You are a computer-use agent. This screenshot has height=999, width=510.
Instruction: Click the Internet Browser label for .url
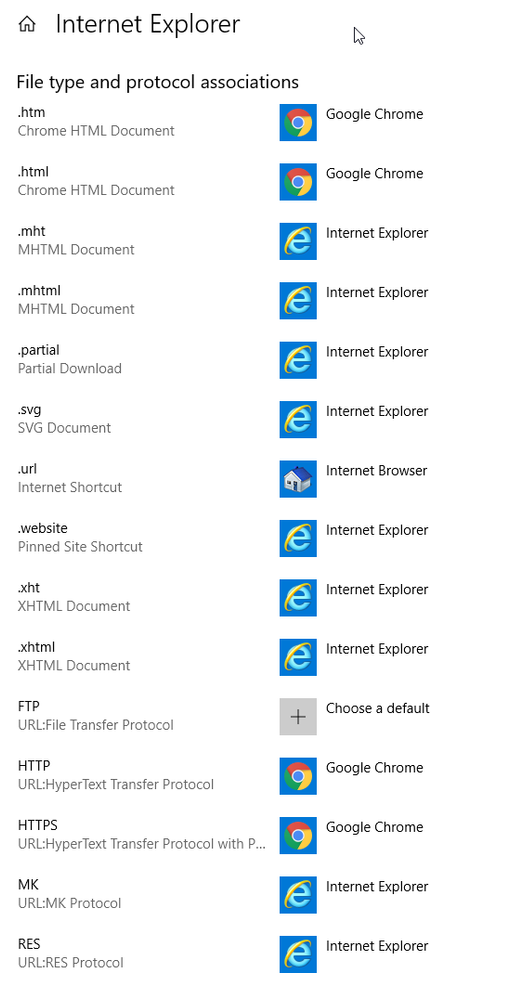pos(376,471)
